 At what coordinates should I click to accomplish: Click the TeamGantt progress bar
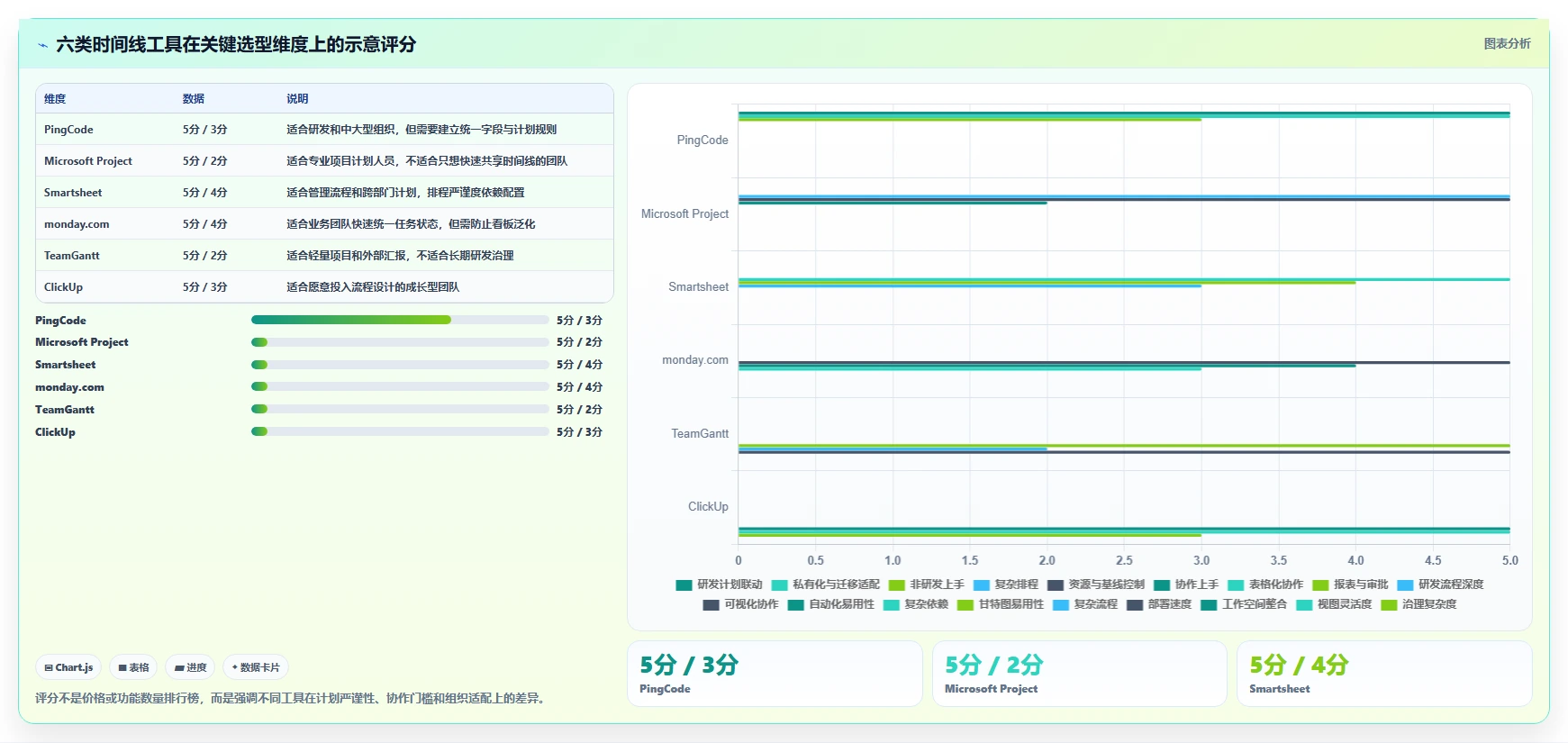(x=400, y=409)
